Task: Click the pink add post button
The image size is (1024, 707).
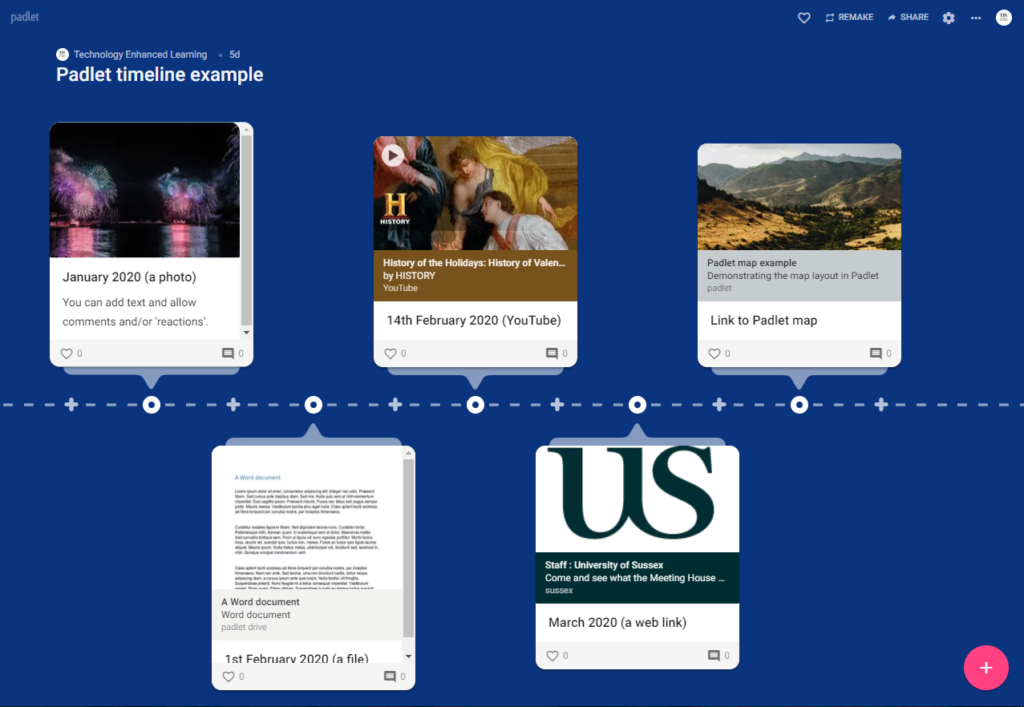Action: point(986,667)
